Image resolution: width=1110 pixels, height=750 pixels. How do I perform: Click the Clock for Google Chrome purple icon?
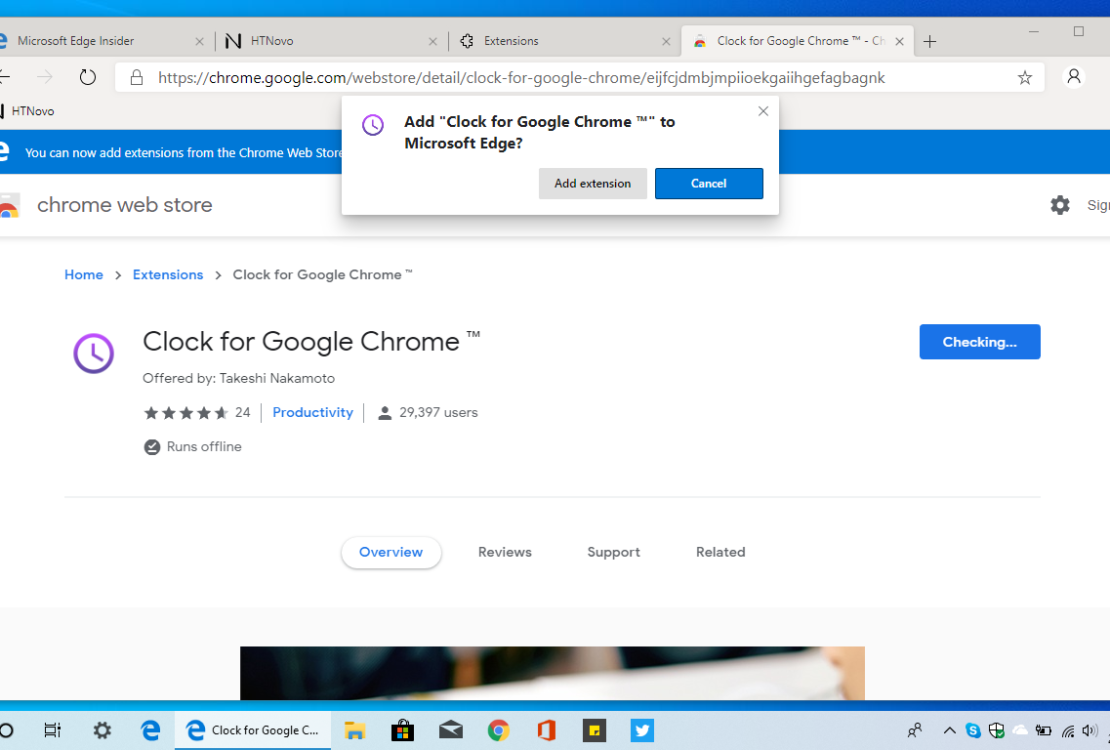tap(93, 353)
